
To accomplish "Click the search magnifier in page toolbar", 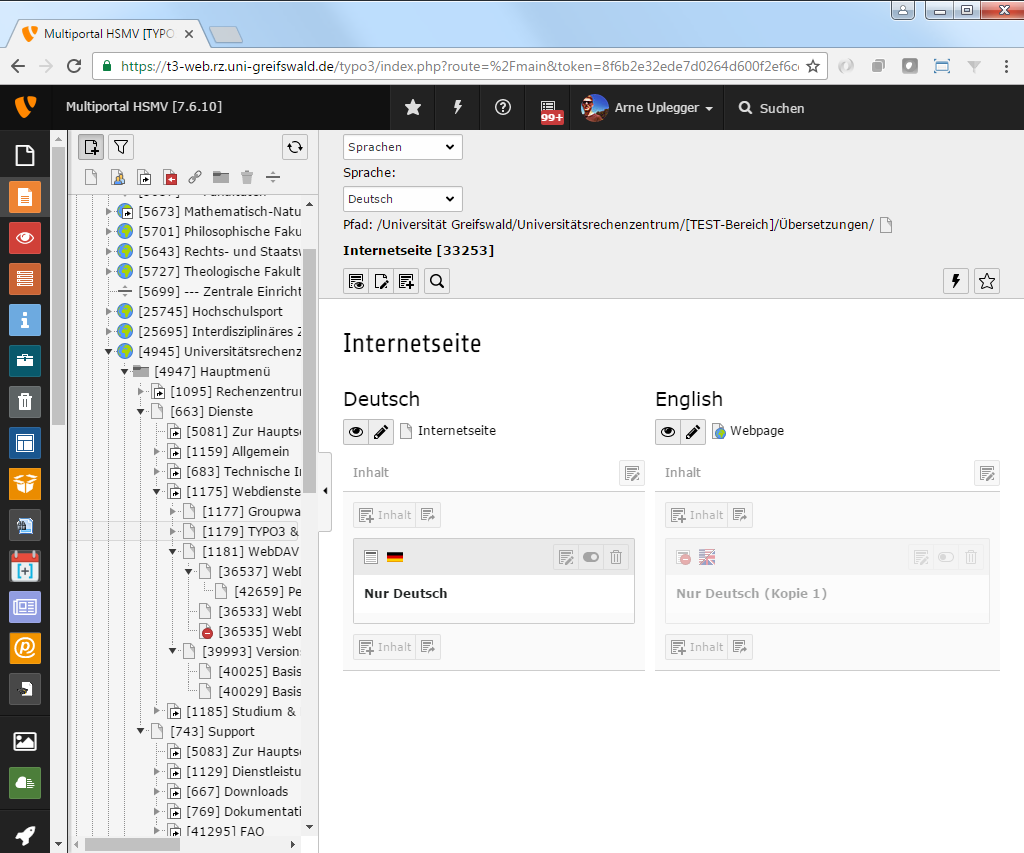I will (x=437, y=281).
